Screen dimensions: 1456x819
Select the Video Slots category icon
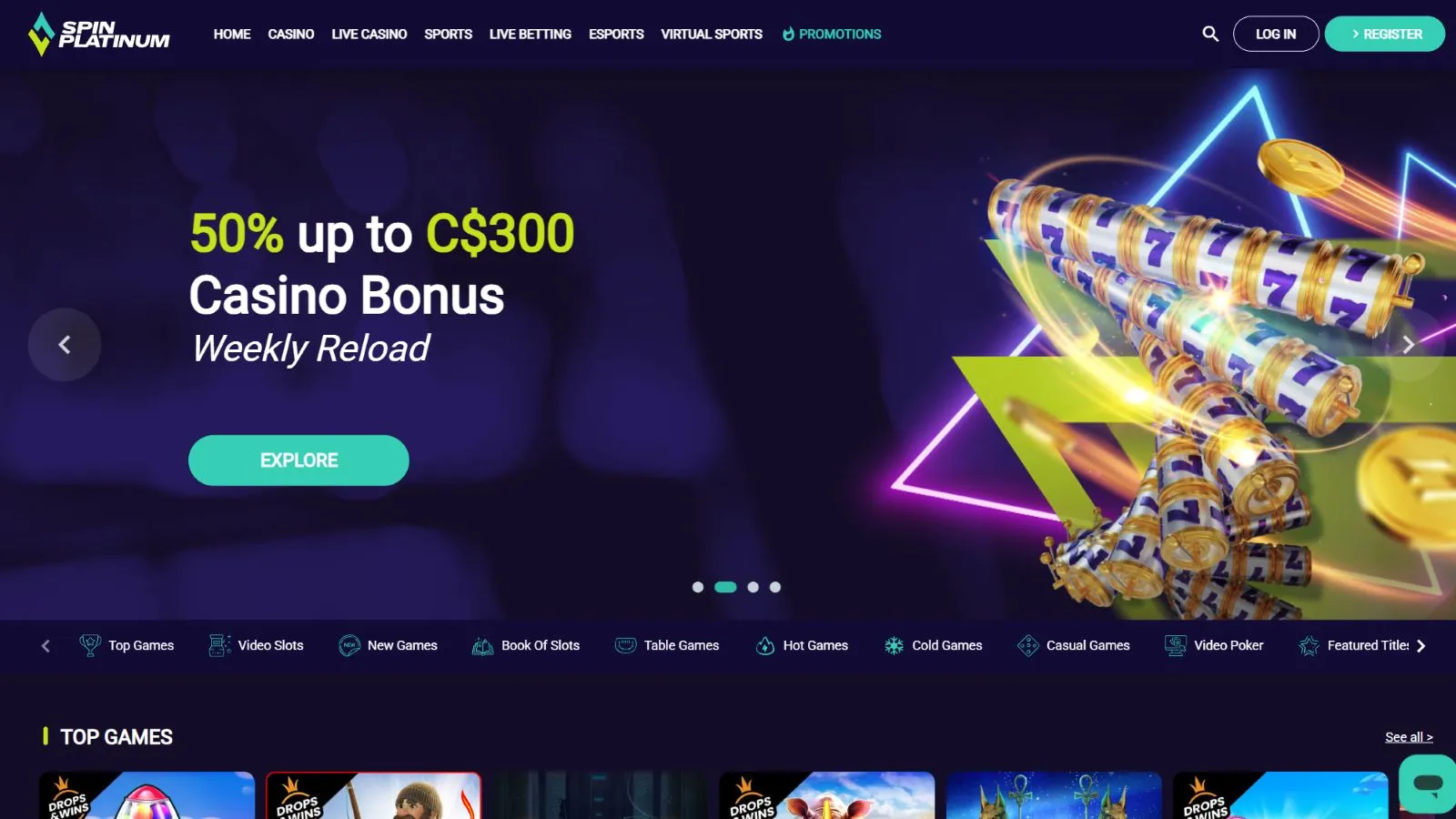coord(219,645)
